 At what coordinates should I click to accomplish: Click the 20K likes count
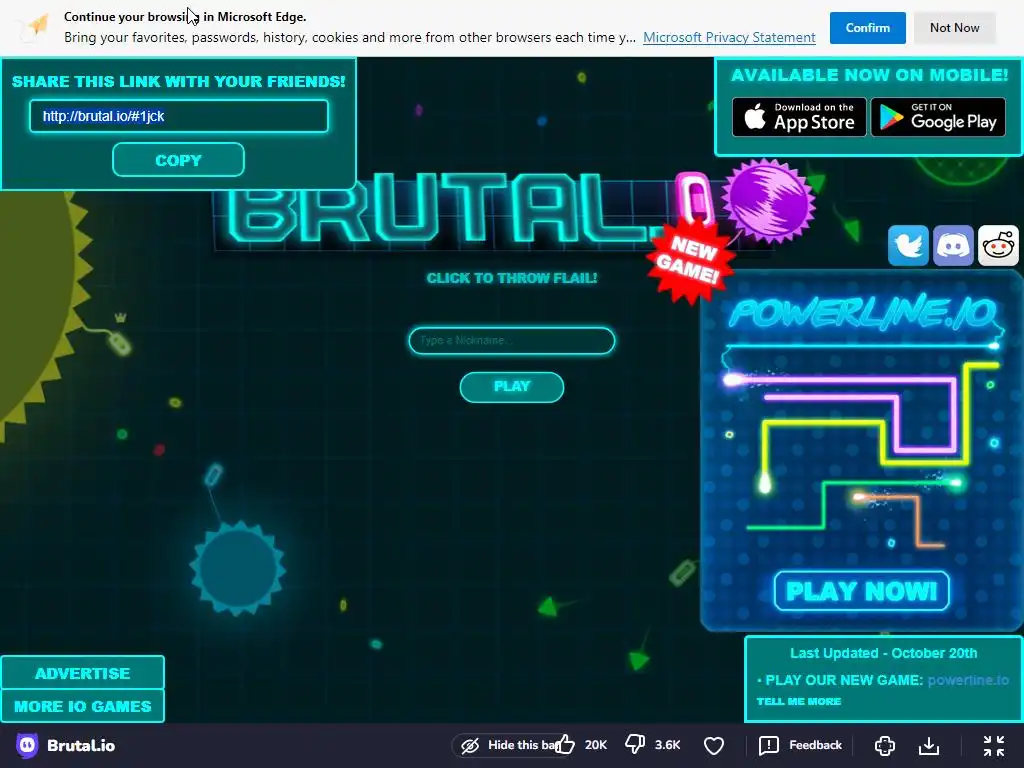click(x=596, y=744)
